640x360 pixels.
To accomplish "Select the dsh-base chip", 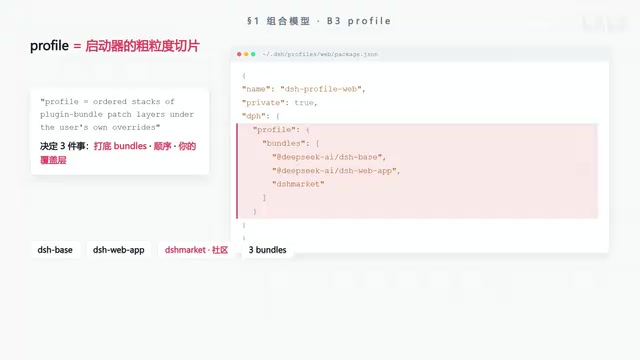I will (55, 250).
